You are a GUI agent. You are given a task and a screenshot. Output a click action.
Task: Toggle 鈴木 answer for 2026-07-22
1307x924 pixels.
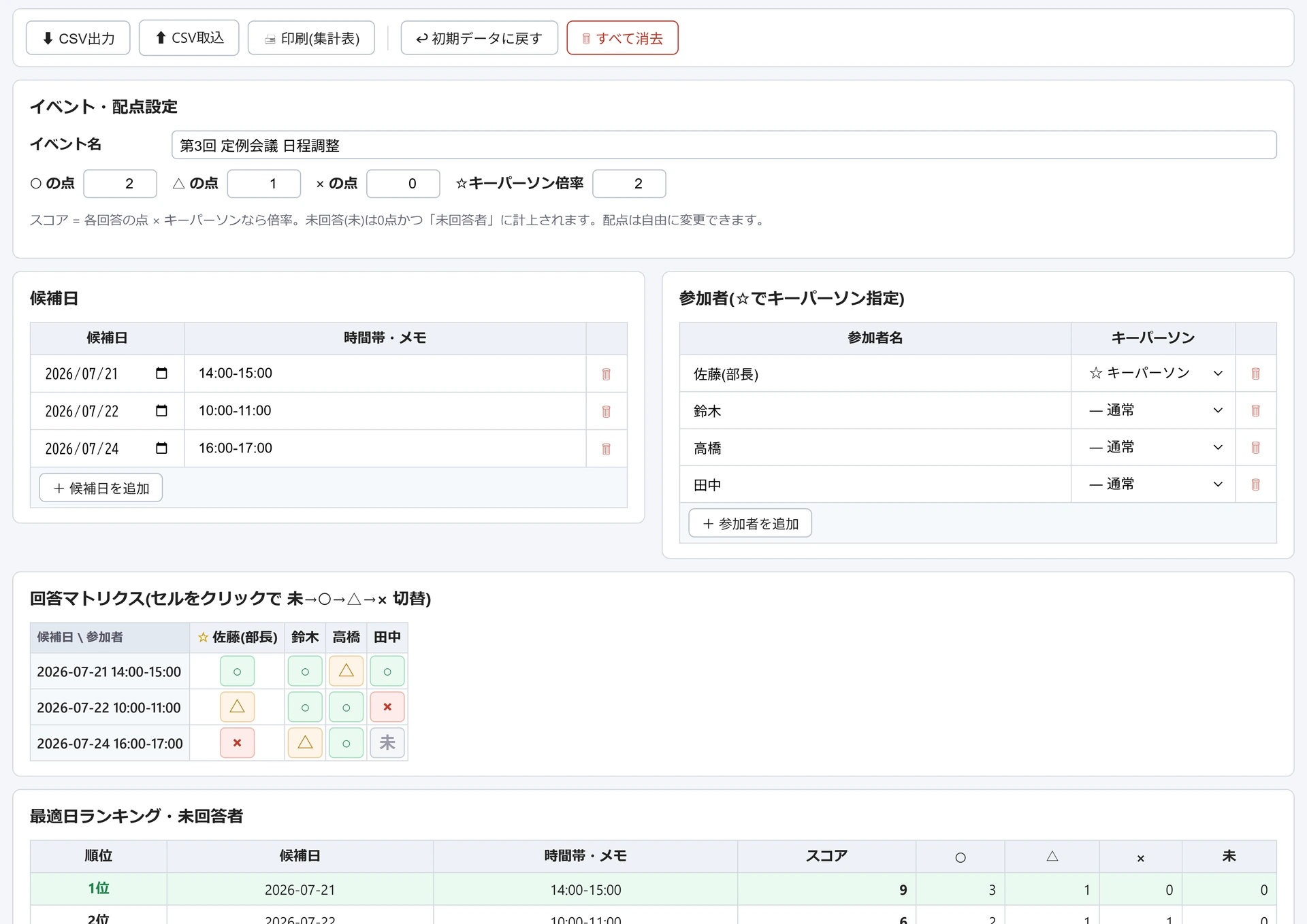click(305, 707)
